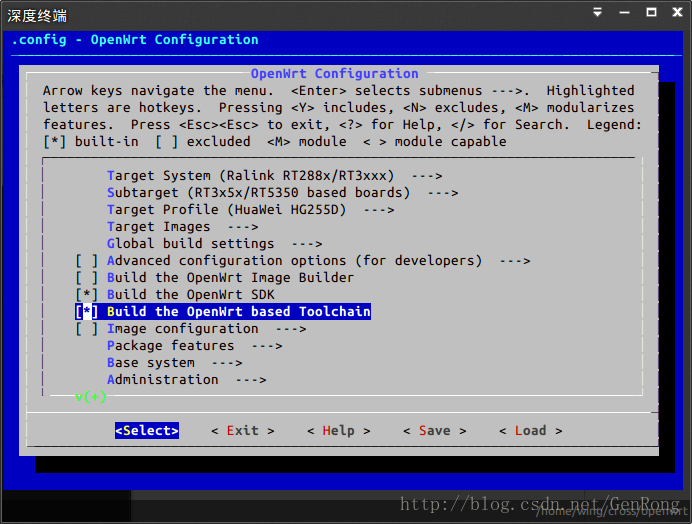Viewport: 692px width, 524px height.
Task: Expand Advanced configuration options arrow
Action: 515,261
